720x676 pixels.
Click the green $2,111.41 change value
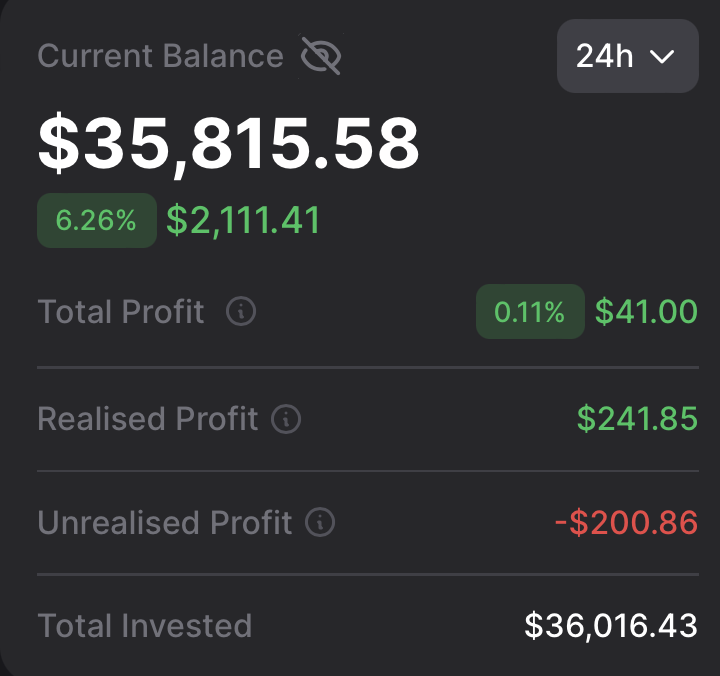[x=243, y=220]
